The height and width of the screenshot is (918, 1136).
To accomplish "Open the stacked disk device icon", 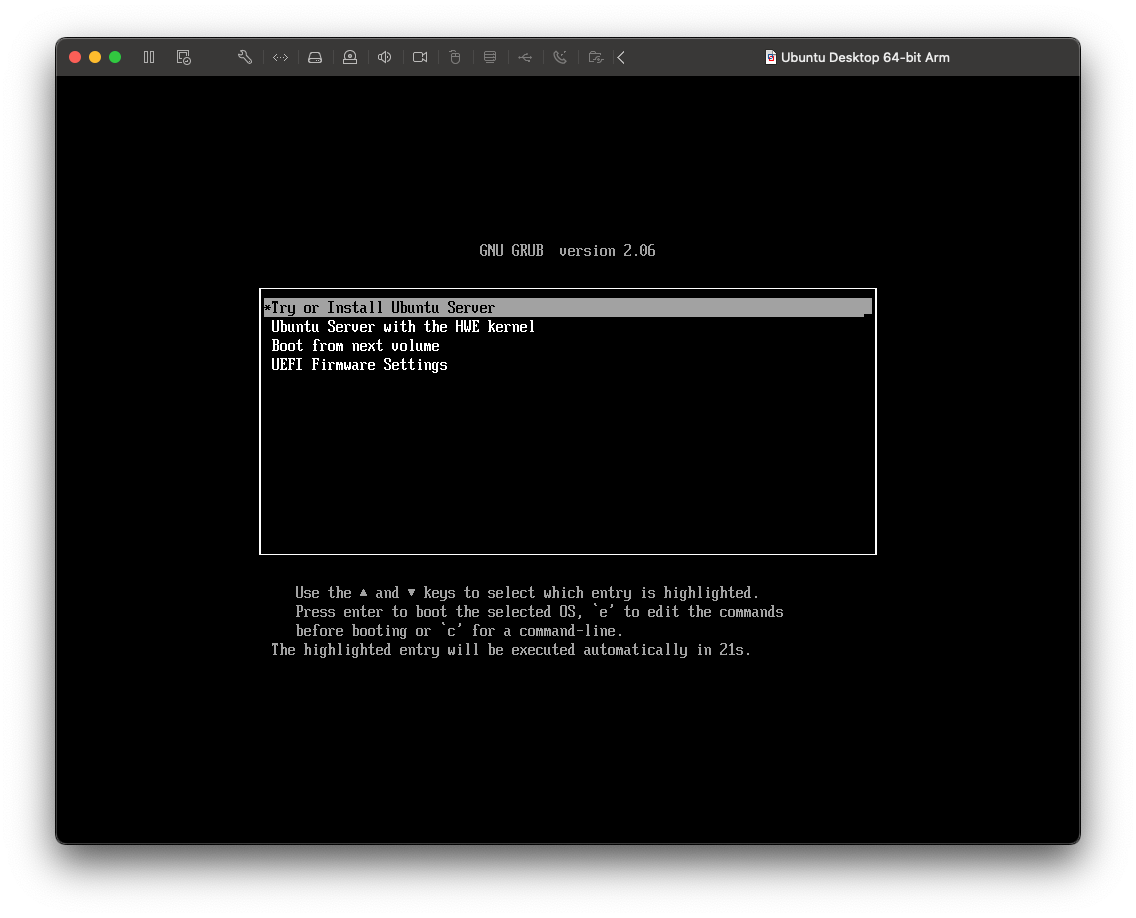I will coord(490,57).
